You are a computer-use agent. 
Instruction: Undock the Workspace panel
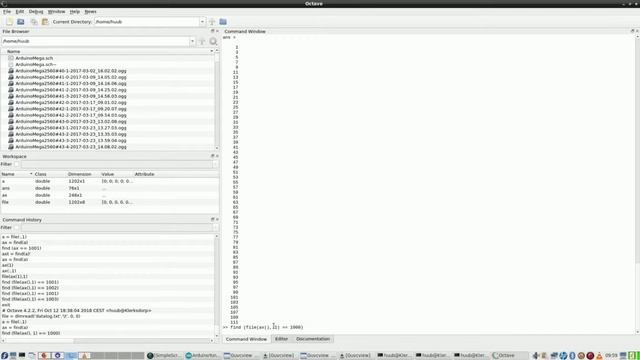pyautogui.click(x=212, y=156)
